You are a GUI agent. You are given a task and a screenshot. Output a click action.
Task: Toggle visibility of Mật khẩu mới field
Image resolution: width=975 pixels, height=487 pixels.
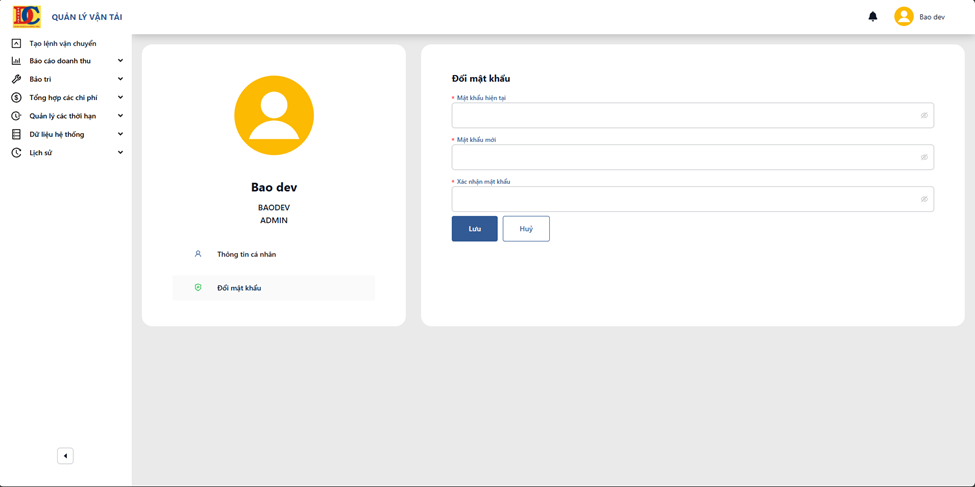click(x=924, y=157)
